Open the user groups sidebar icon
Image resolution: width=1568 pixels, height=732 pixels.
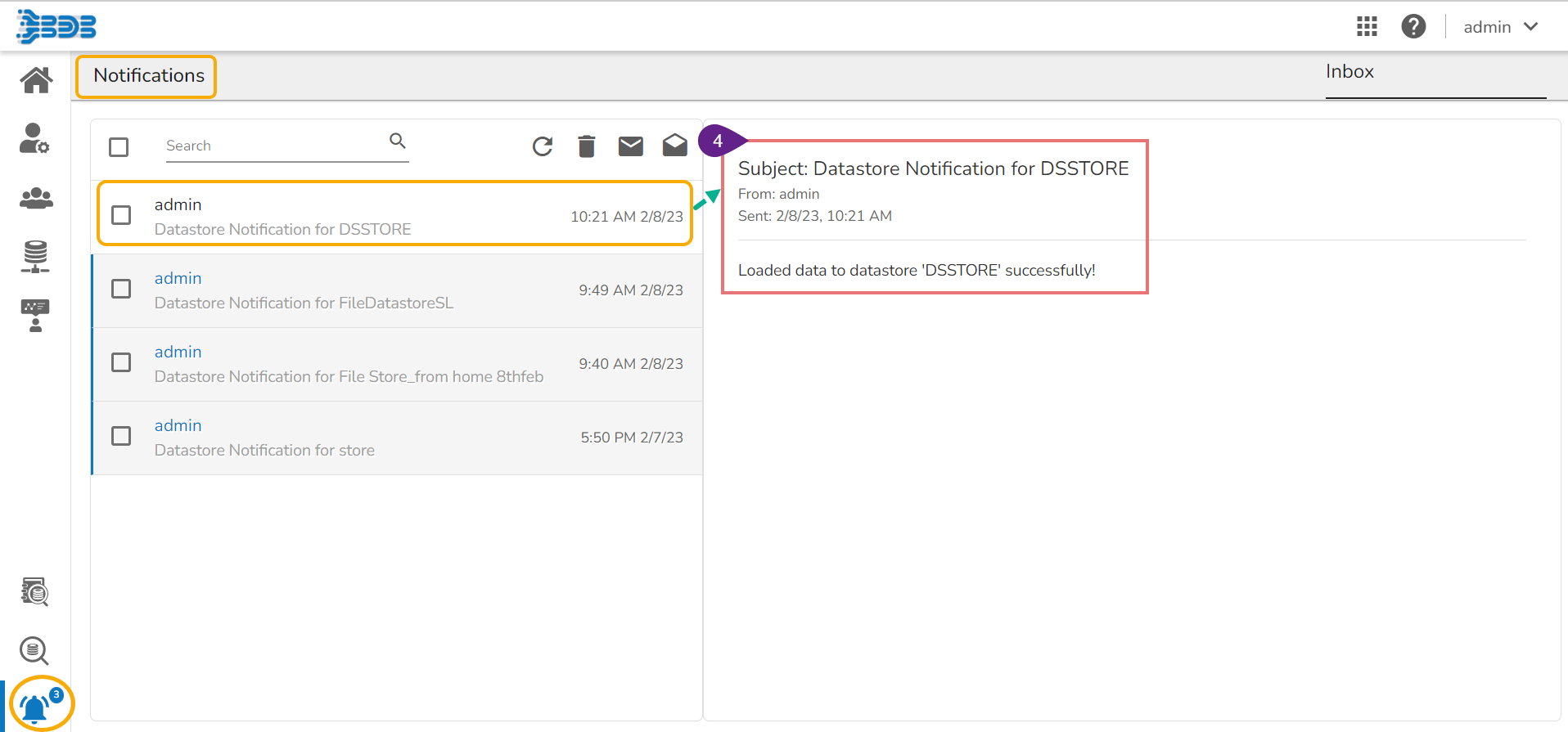(36, 198)
